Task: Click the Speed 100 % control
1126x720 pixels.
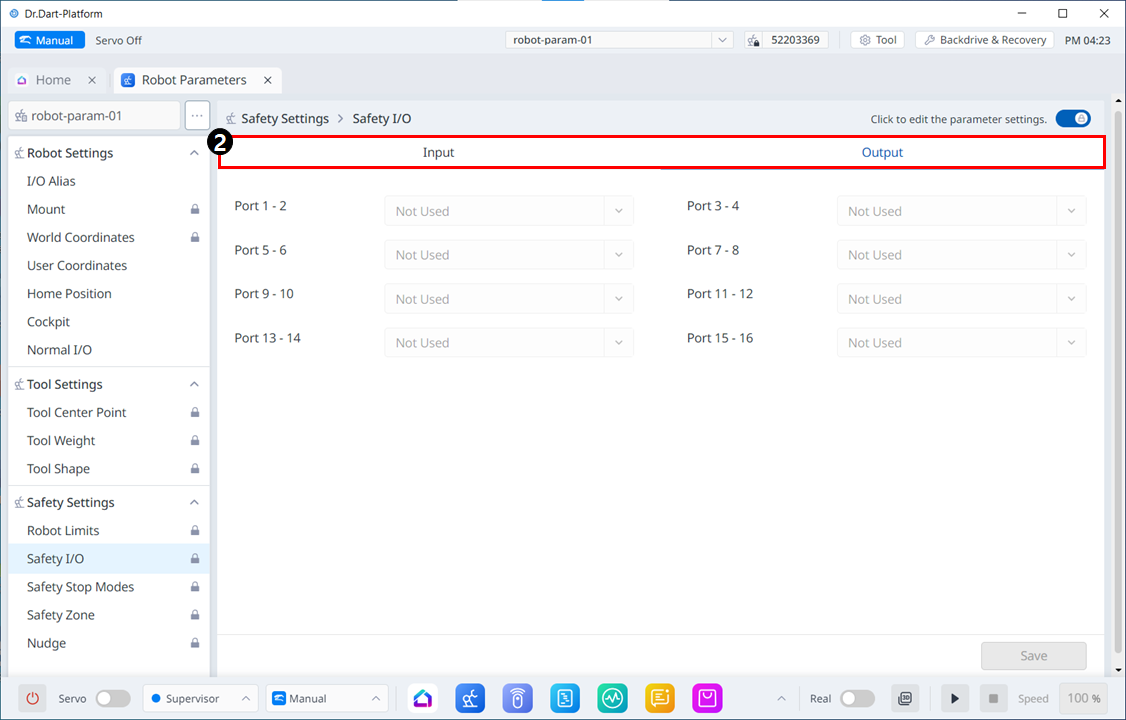Action: pyautogui.click(x=1083, y=698)
